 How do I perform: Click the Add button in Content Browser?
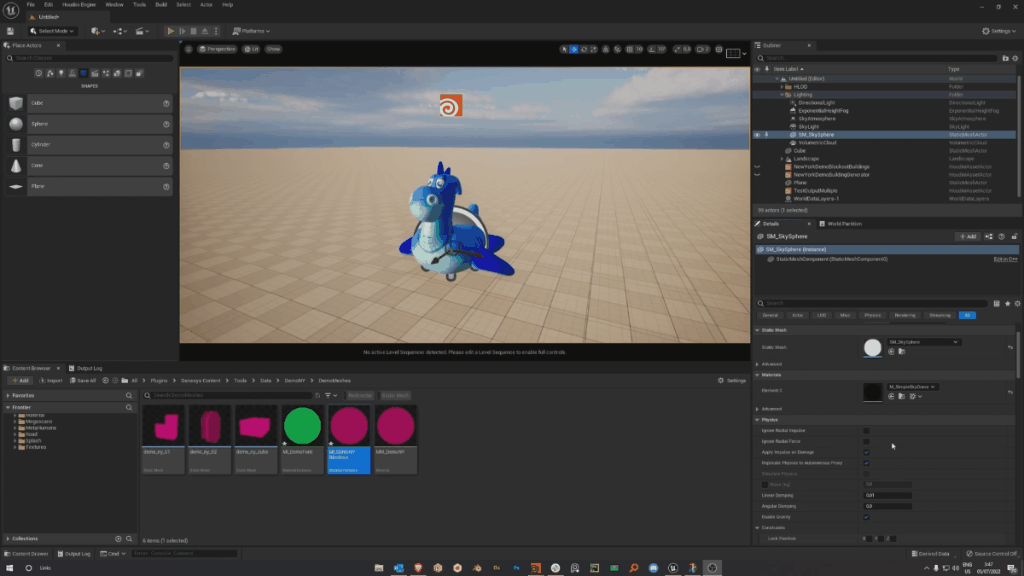pyautogui.click(x=20, y=380)
